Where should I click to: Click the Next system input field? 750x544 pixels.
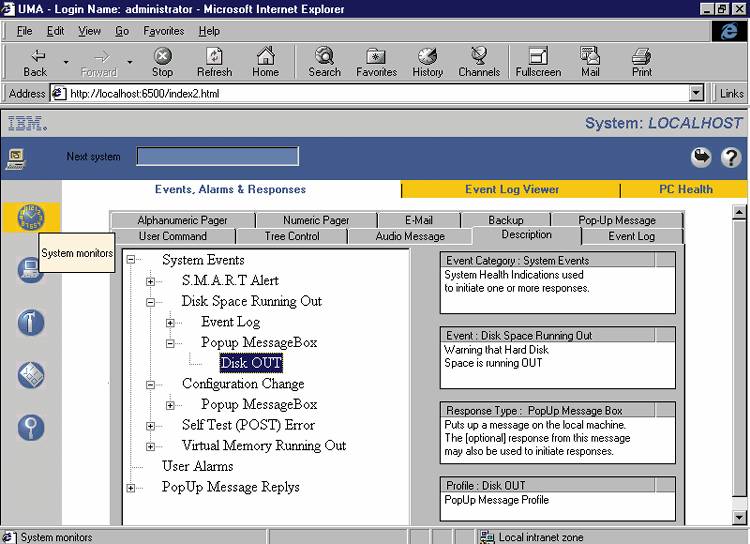coord(217,156)
